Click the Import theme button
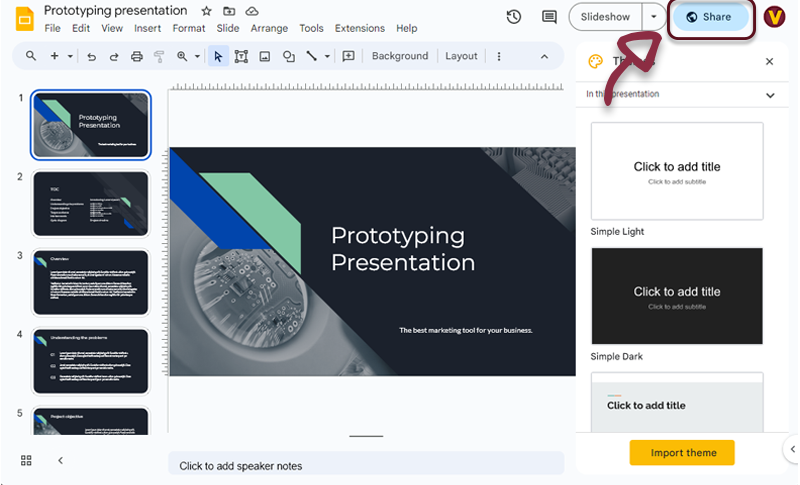Screen dimensions: 800x485 pyautogui.click(x=683, y=453)
